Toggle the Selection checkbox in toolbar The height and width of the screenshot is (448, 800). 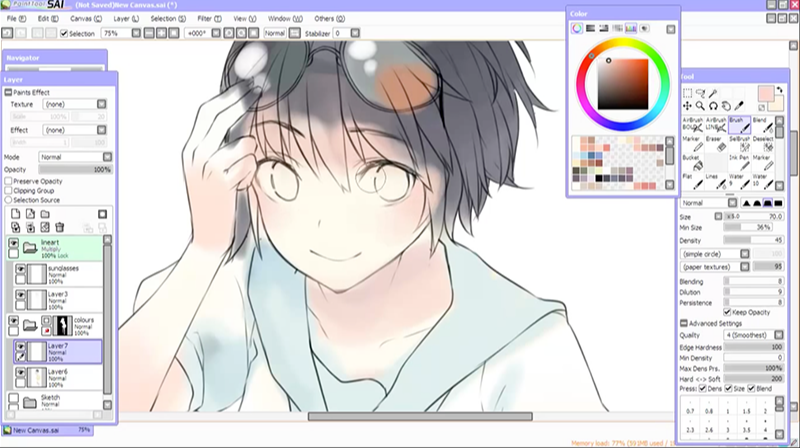click(x=64, y=34)
